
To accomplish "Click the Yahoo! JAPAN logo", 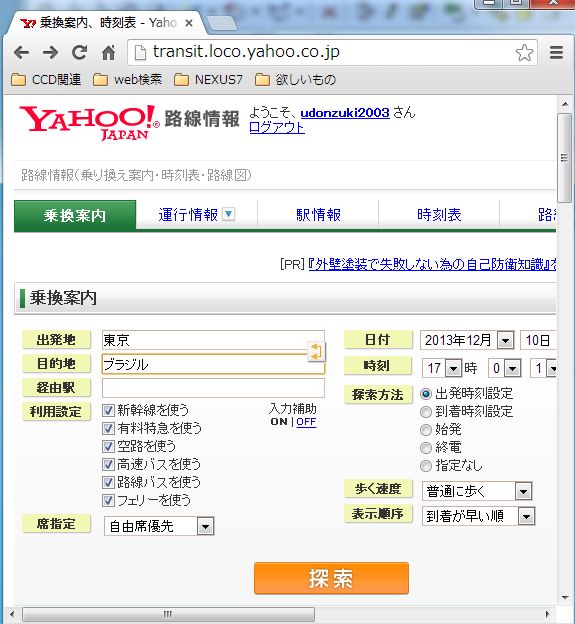I will [x=90, y=122].
